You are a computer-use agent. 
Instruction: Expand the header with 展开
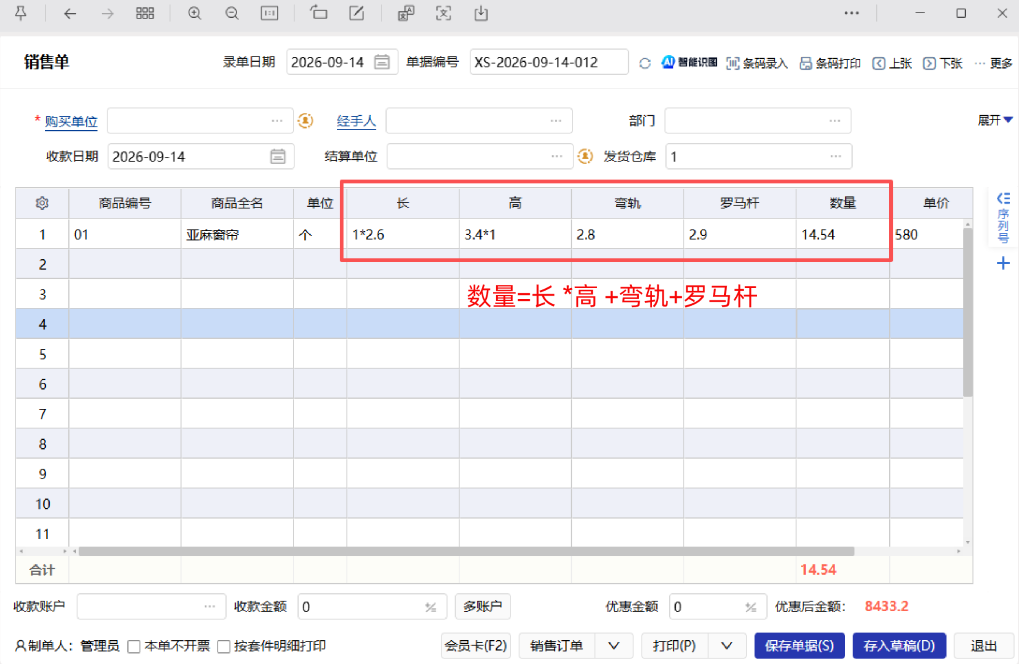pos(995,120)
